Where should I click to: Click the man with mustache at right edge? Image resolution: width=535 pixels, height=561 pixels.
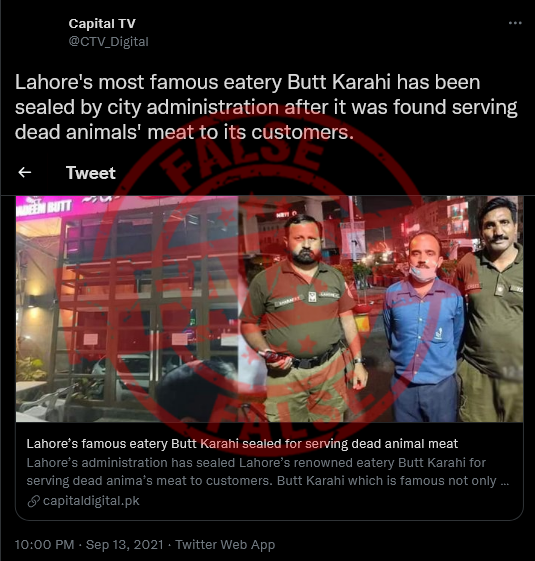click(x=492, y=308)
